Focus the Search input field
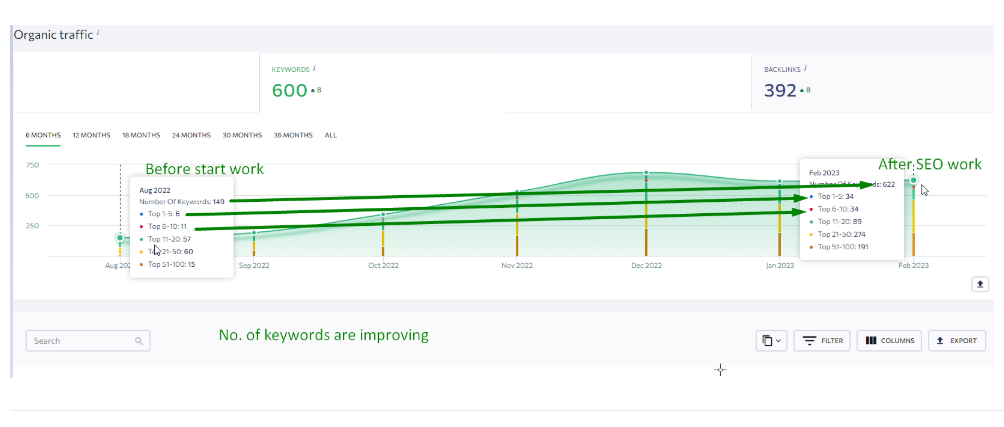This screenshot has height=427, width=1004. [x=80, y=341]
